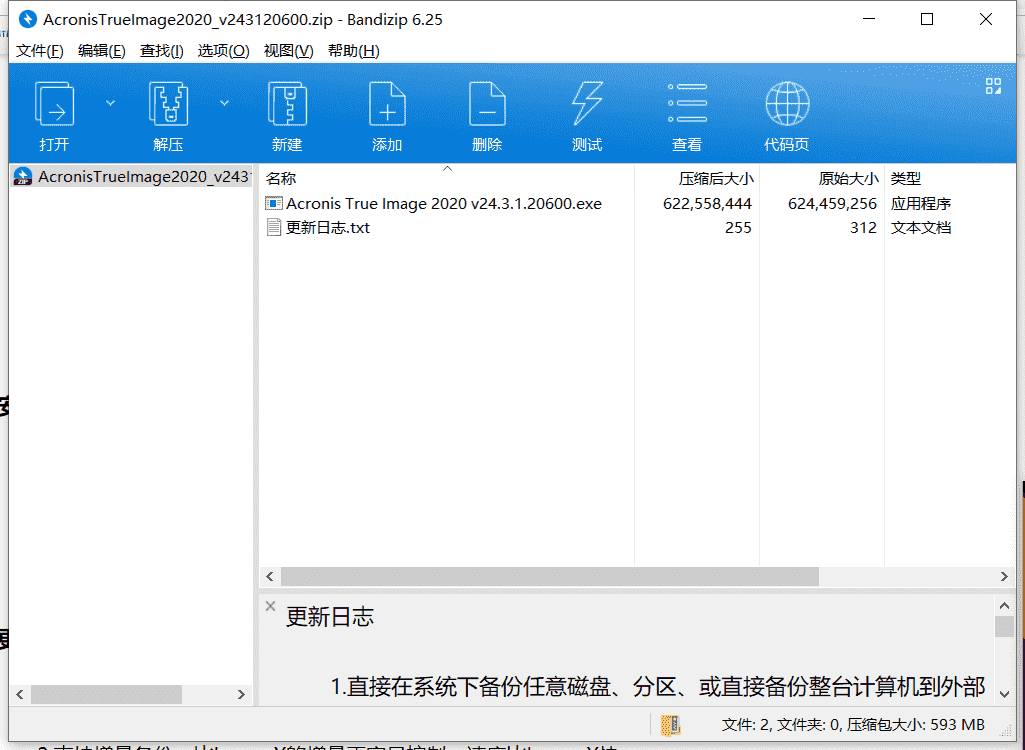Click the txt document file icon

(x=274, y=228)
